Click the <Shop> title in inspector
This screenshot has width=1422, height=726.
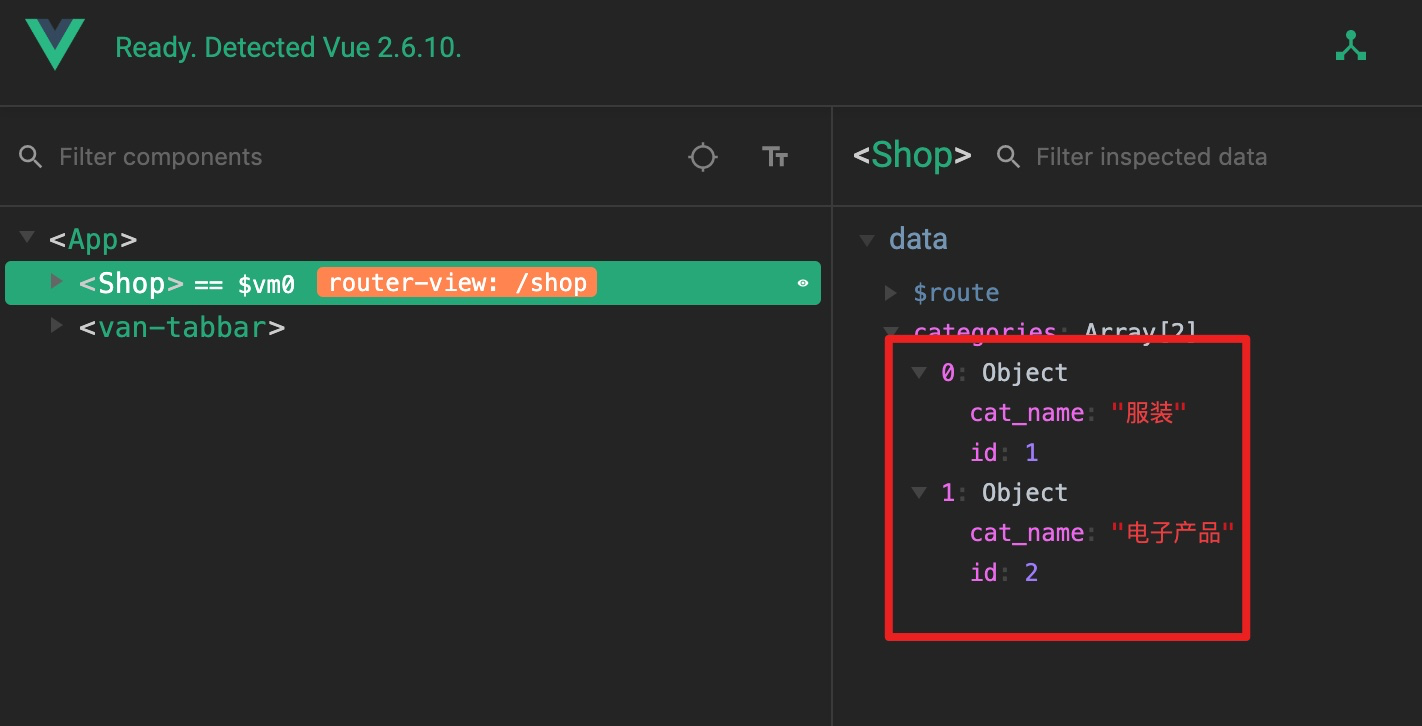(912, 156)
